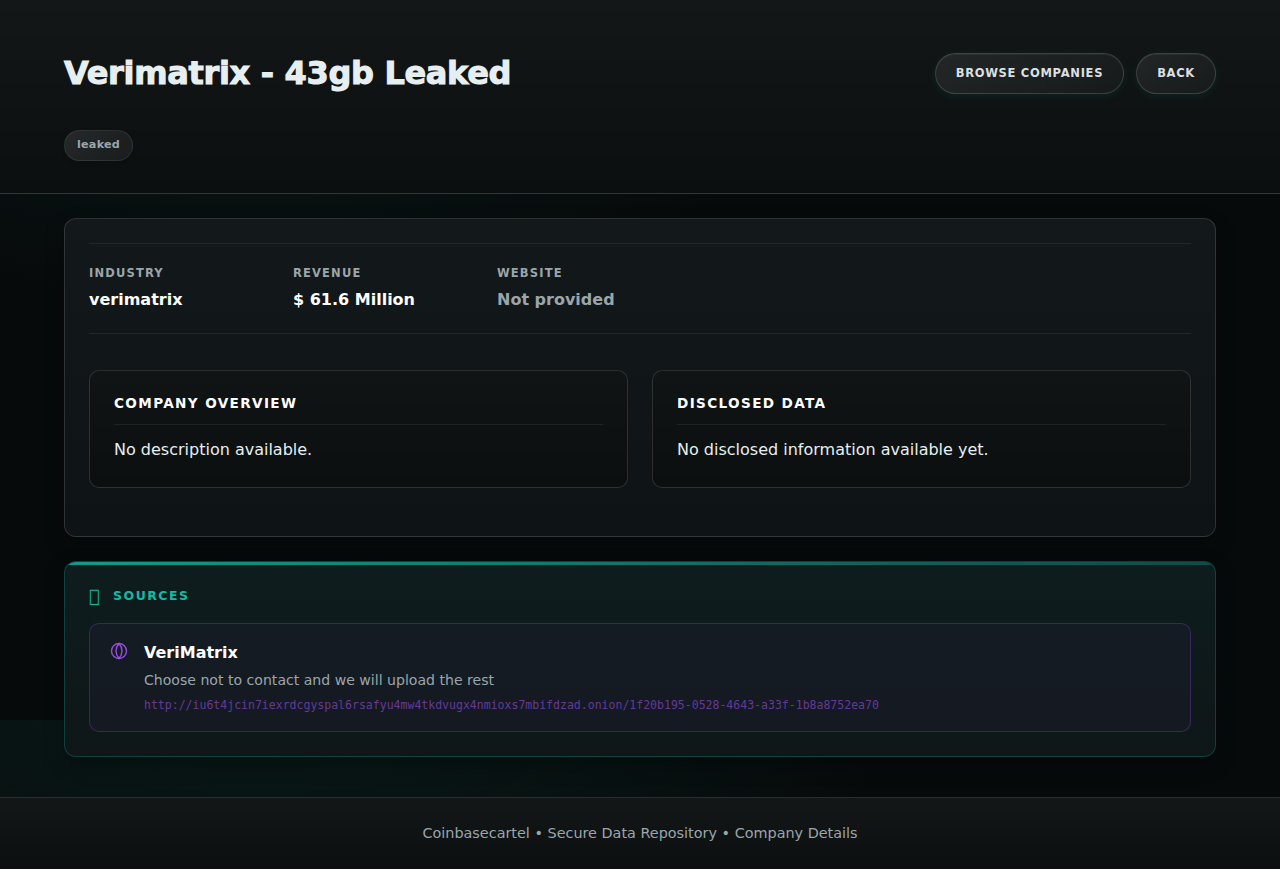Select the page title "Verimatrix - 43gb Leaked"

(287, 73)
